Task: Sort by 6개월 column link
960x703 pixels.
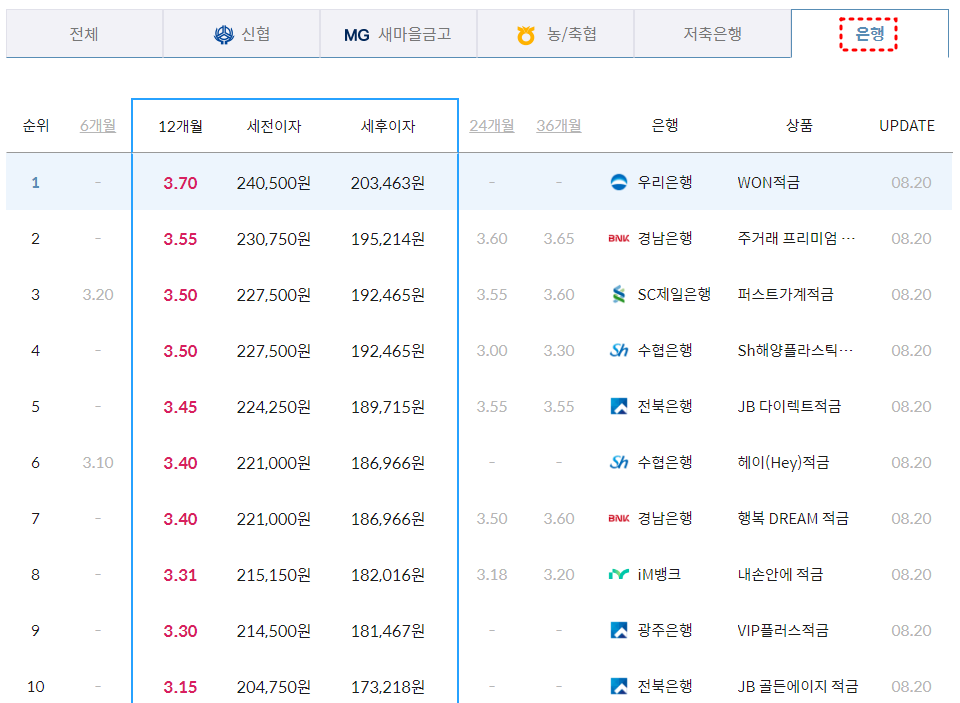Action: [x=98, y=126]
